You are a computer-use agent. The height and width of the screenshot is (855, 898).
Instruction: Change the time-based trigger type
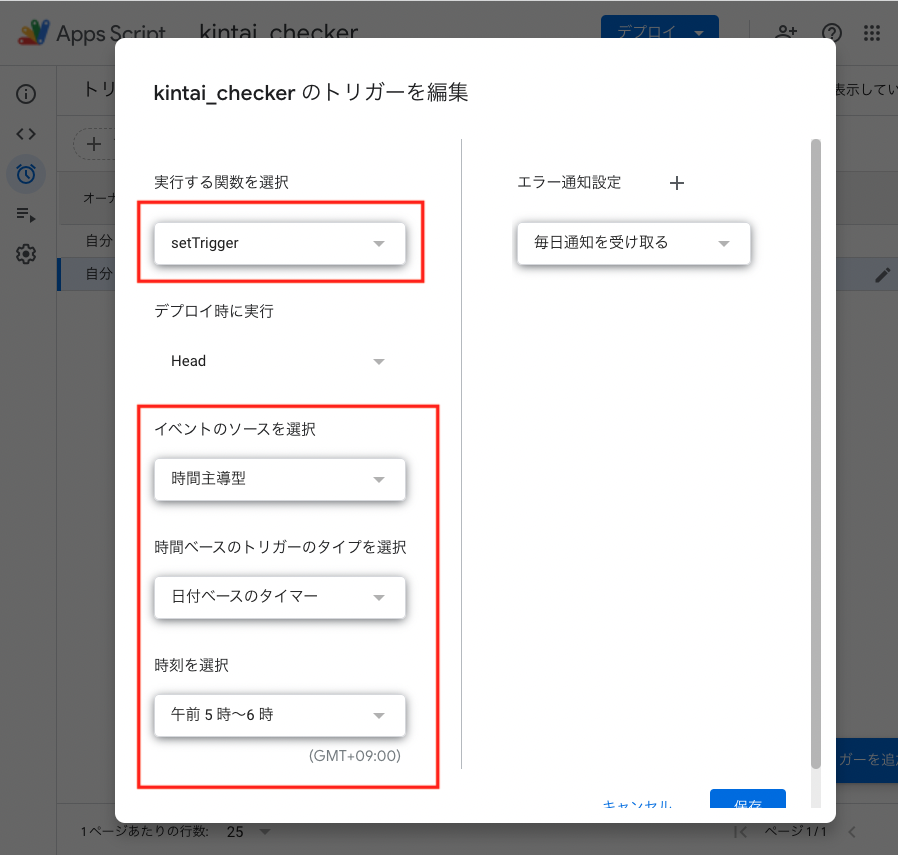(x=280, y=597)
